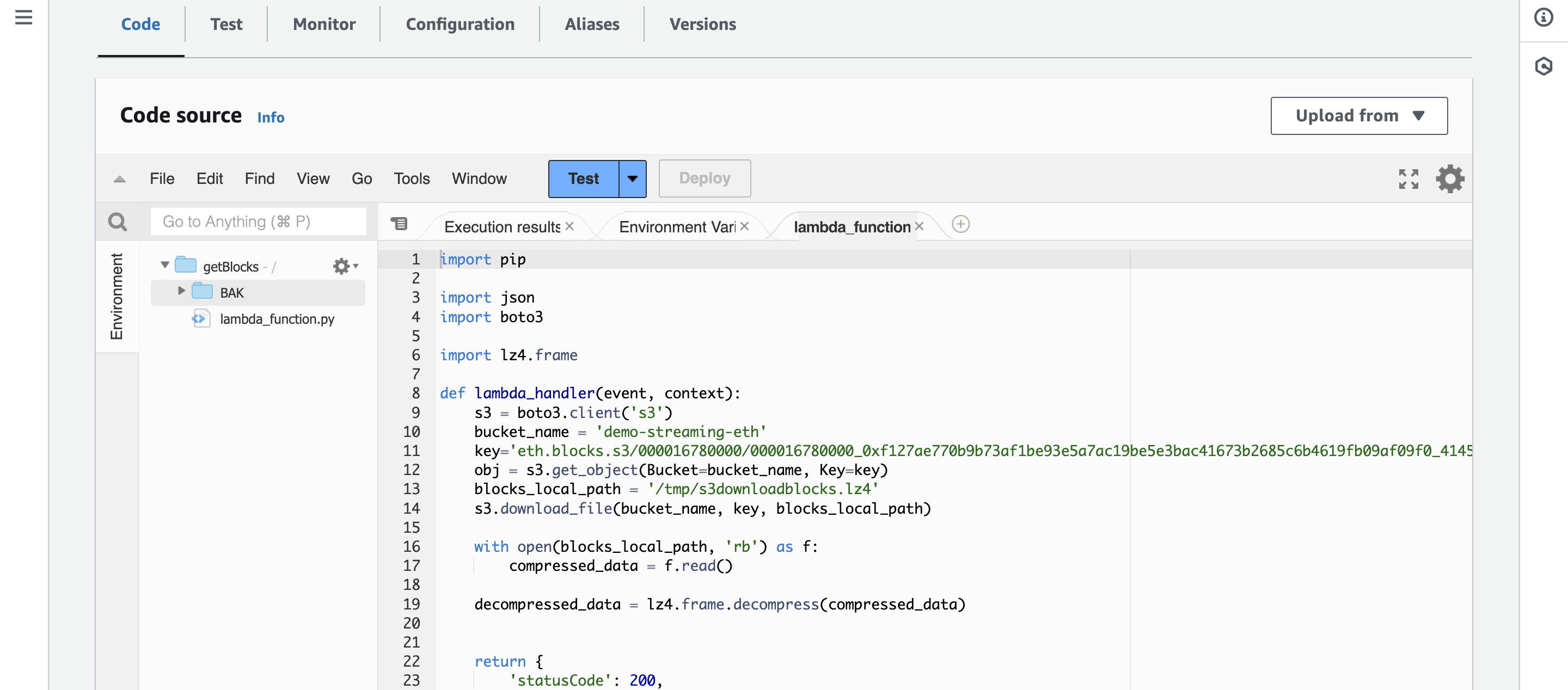1568x690 pixels.
Task: Open the File menu
Action: coord(162,179)
